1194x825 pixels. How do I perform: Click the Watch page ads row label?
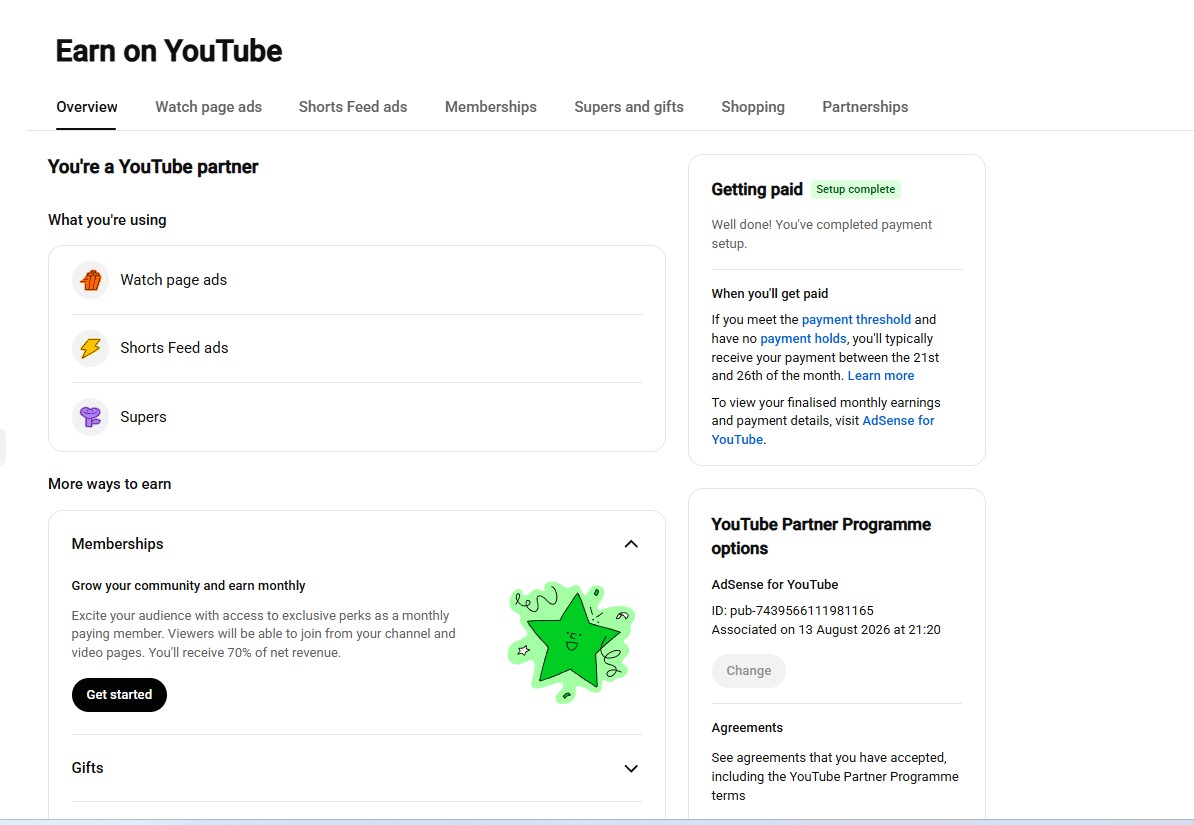pos(174,280)
